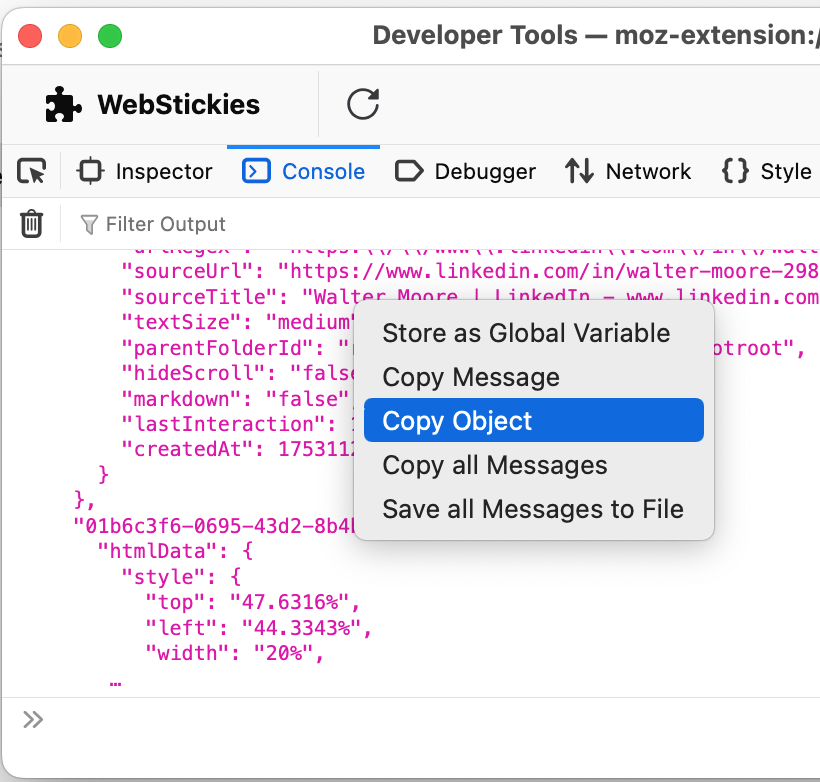The width and height of the screenshot is (820, 782).
Task: Open the Style Editor tab
Action: [x=768, y=172]
